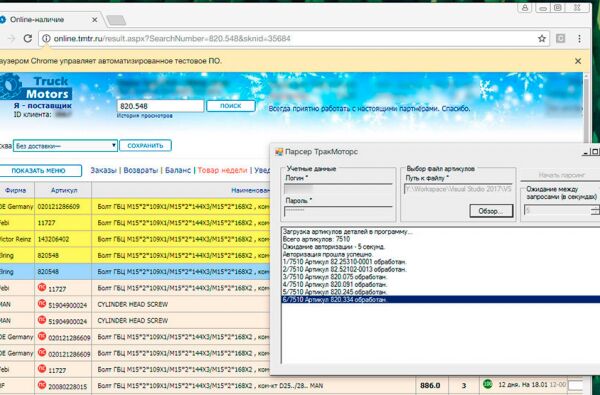The height and width of the screenshot is (395, 600).
Task: Open the Заказы link
Action: point(103,170)
